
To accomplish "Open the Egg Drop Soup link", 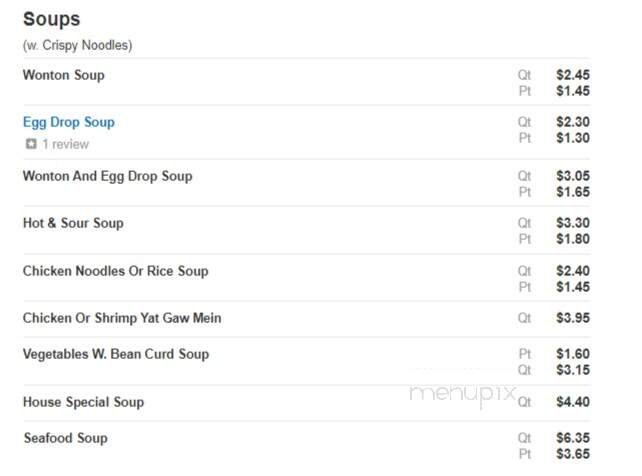I will (x=69, y=122).
